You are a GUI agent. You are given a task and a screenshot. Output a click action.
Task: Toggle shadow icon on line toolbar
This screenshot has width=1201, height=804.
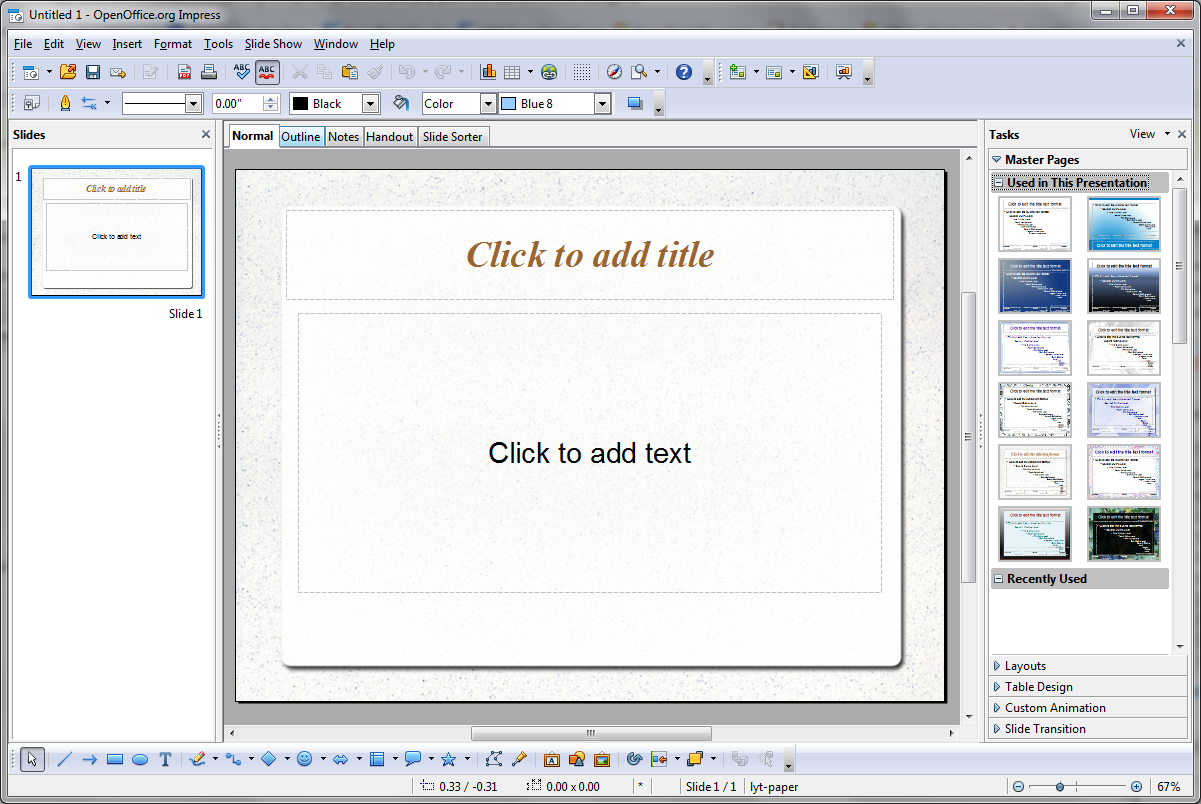coord(634,103)
